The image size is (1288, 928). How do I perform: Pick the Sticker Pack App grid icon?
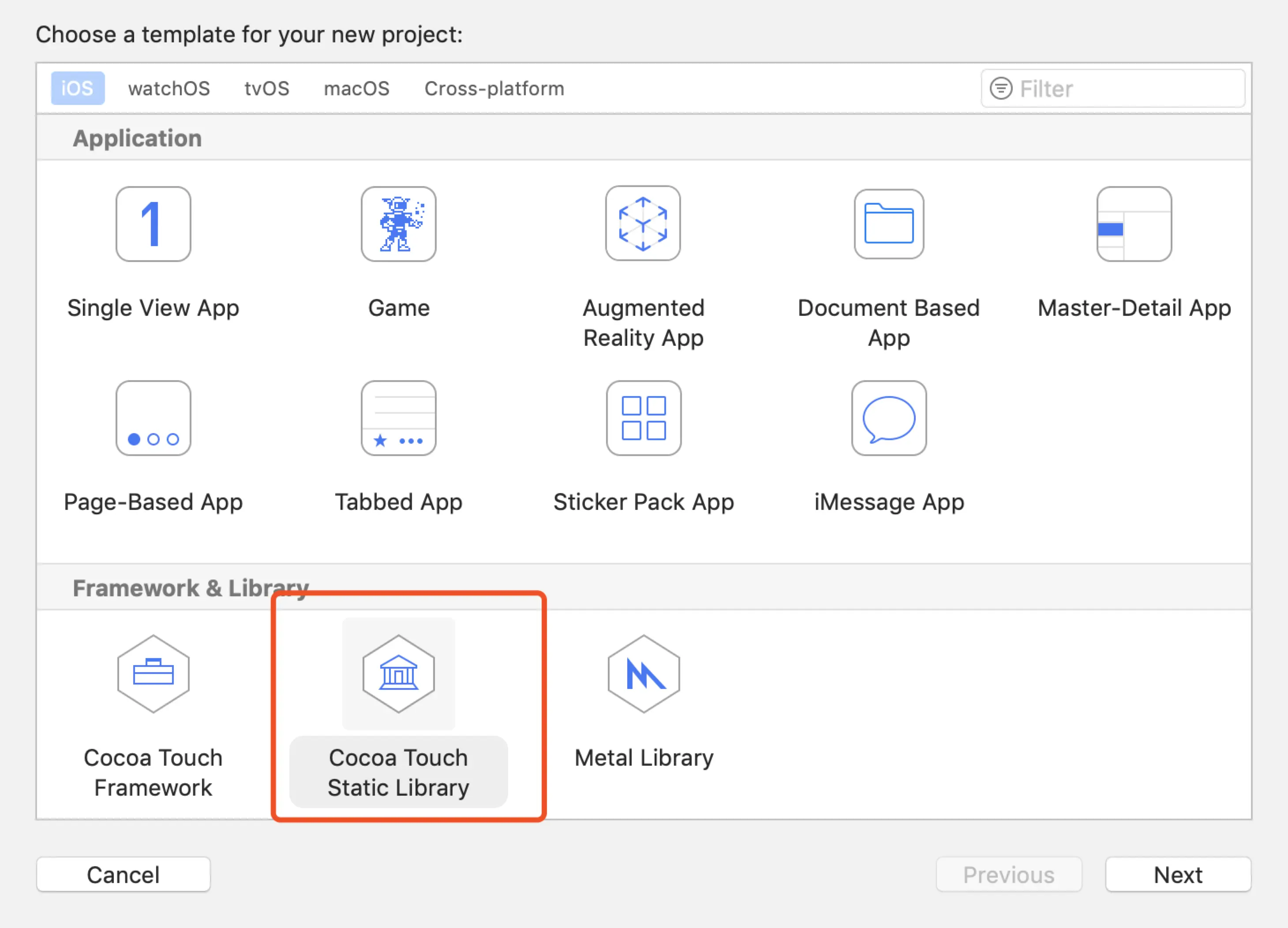click(644, 418)
